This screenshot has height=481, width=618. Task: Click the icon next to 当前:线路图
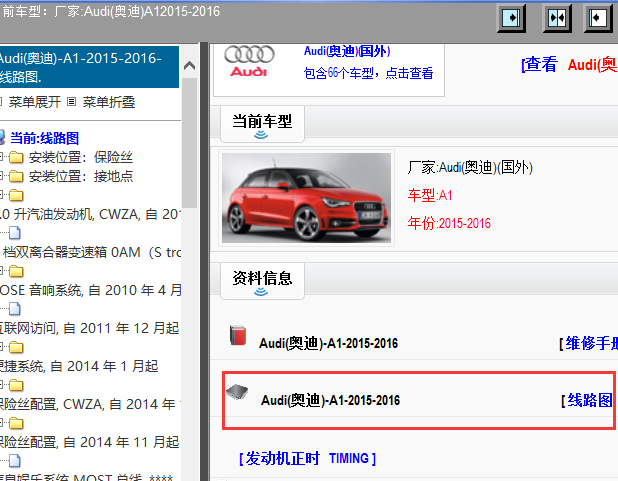[2, 138]
